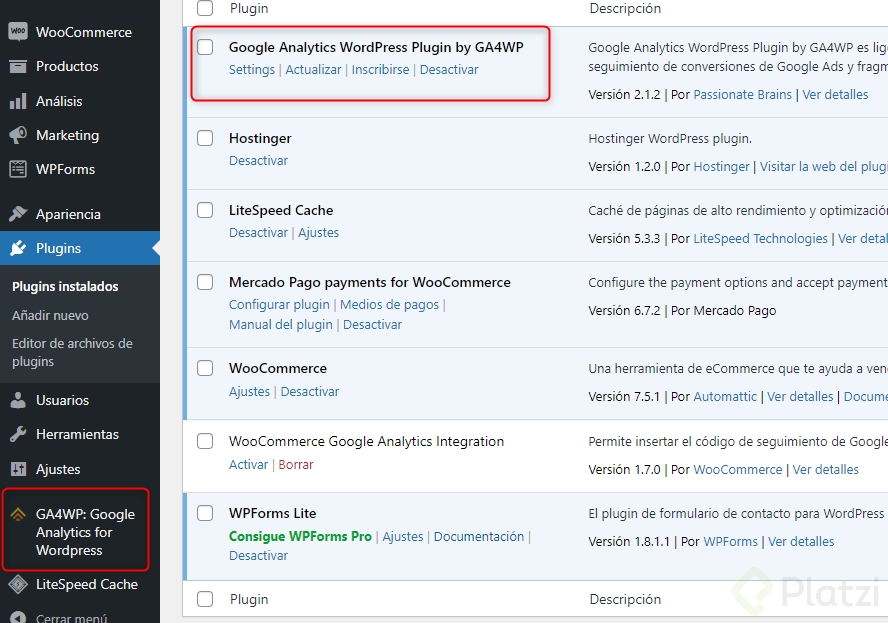Open Ajustes for LiteSpeed Cache plugin
This screenshot has width=888, height=623.
tap(318, 233)
